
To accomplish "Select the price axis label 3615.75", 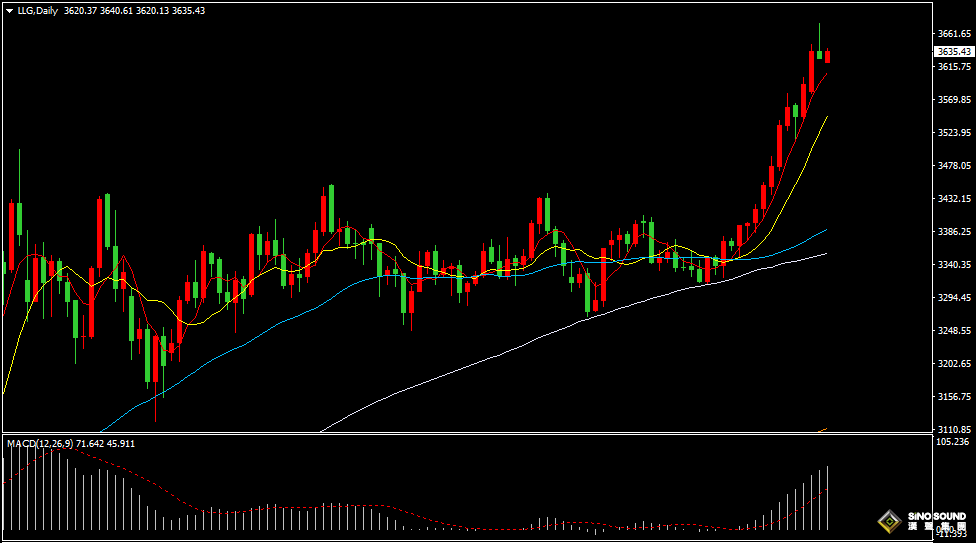I will 954,67.
